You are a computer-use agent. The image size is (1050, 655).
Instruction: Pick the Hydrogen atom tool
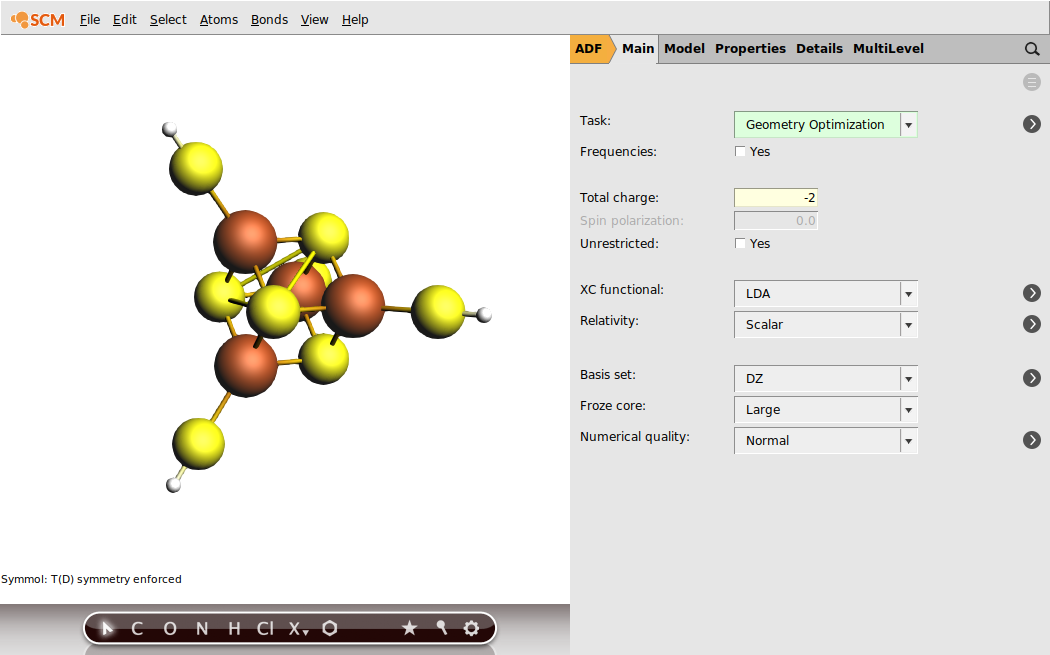click(x=233, y=628)
